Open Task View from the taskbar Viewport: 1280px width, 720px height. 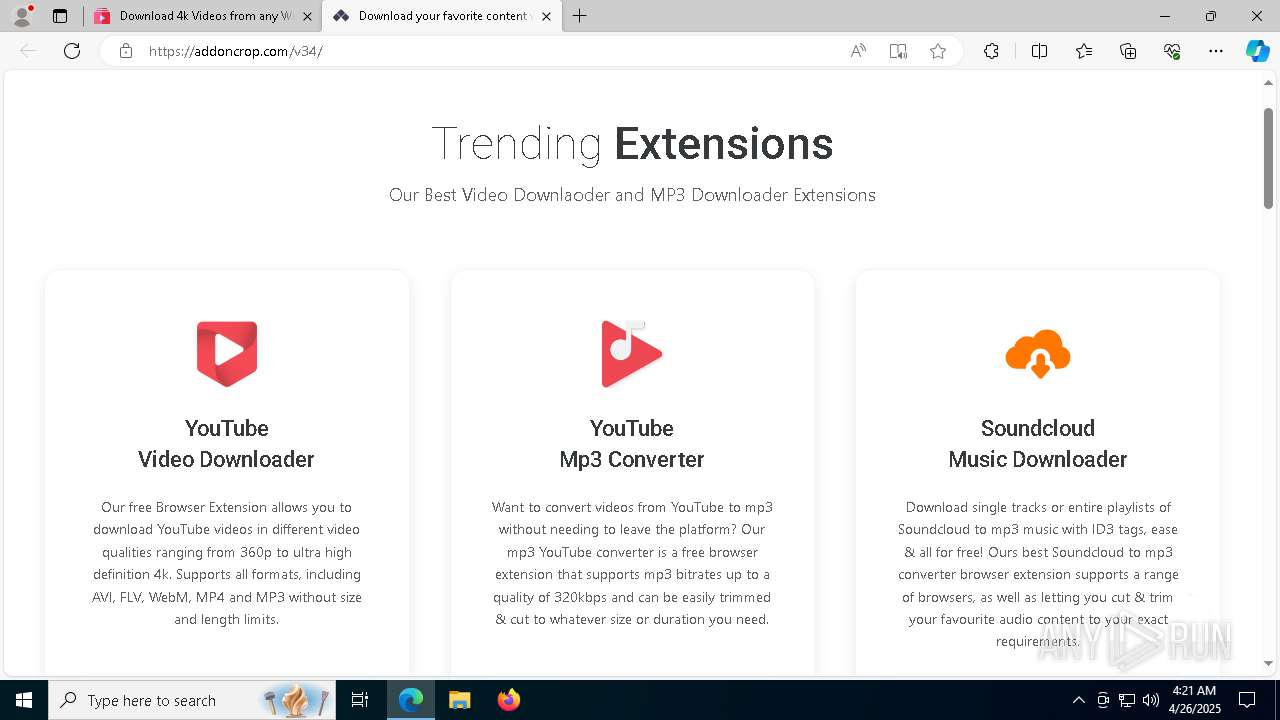[x=360, y=700]
